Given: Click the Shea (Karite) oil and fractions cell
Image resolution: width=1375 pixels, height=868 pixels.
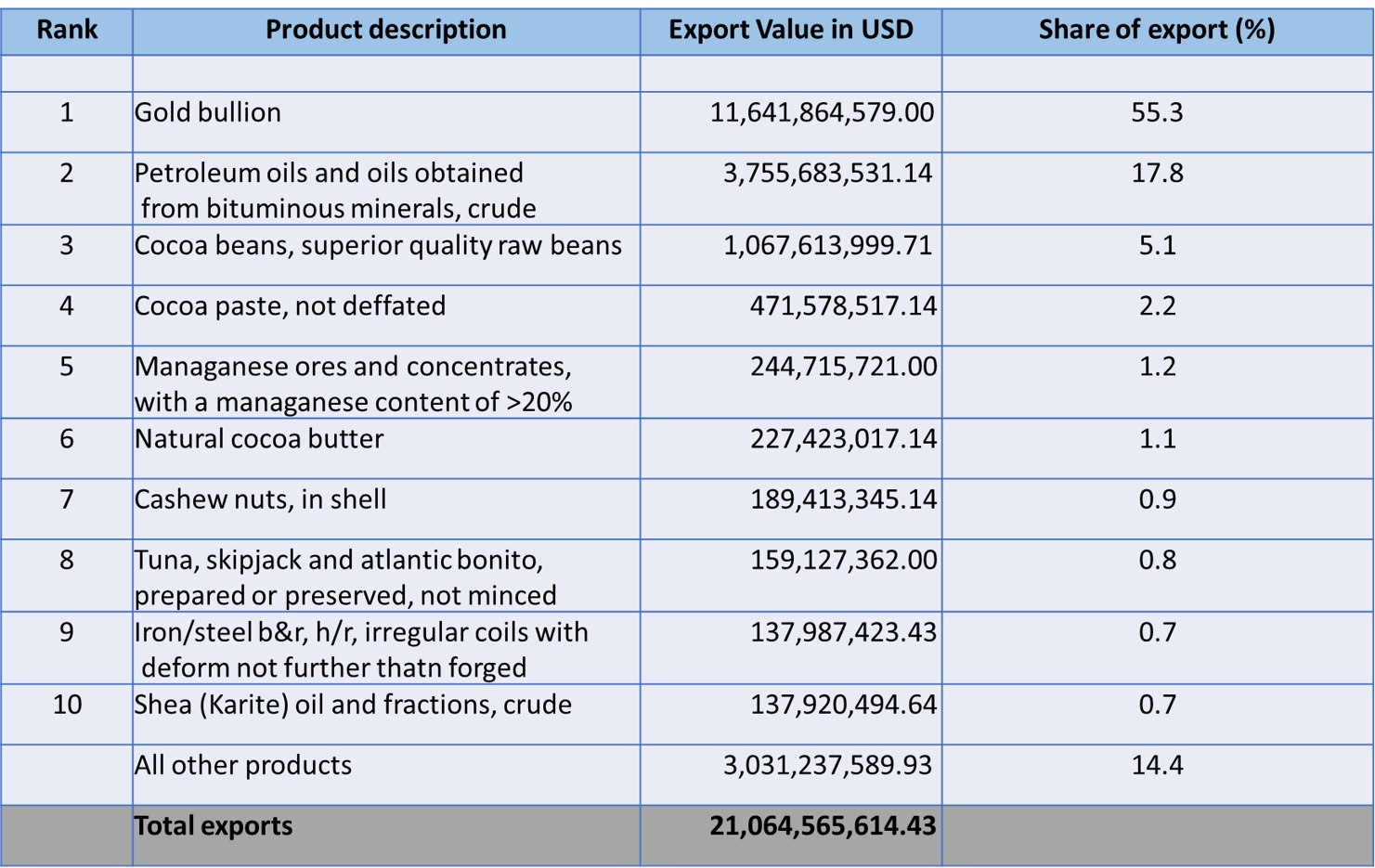Looking at the screenshot, I should tap(353, 705).
